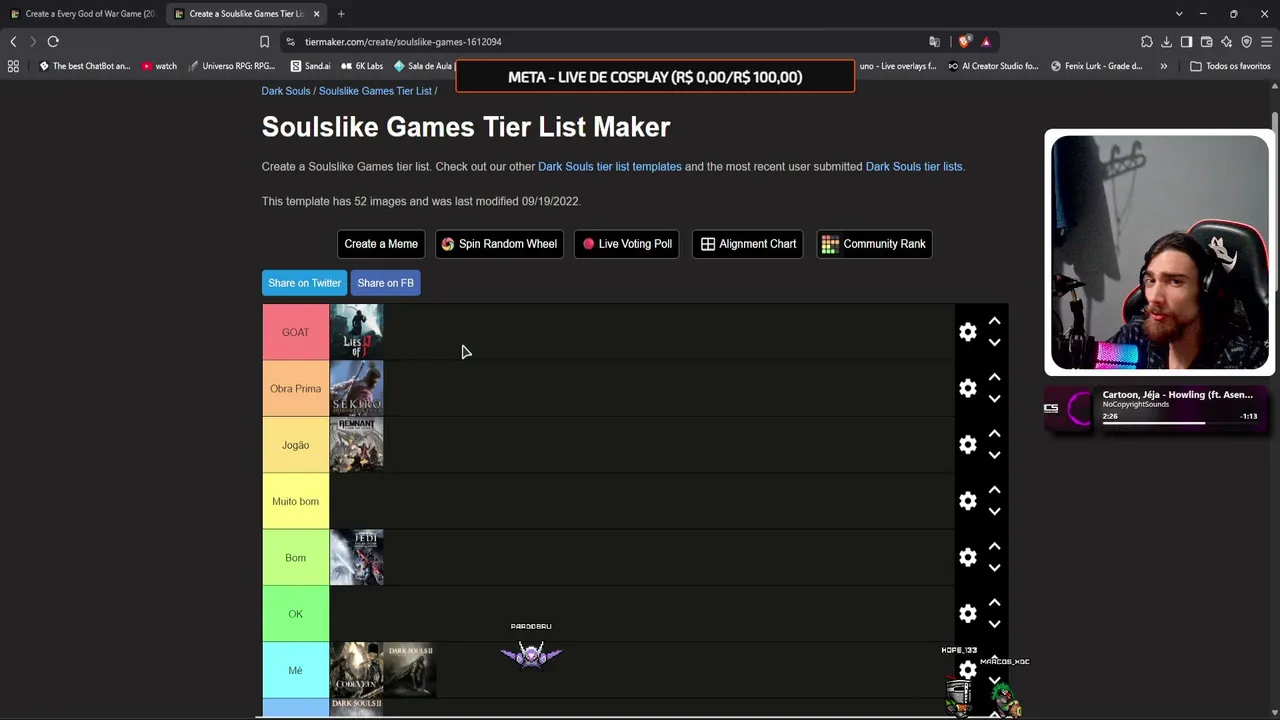Screen dimensions: 1280x720
Task: Open the 6K Labs bookmark
Action: tap(362, 66)
